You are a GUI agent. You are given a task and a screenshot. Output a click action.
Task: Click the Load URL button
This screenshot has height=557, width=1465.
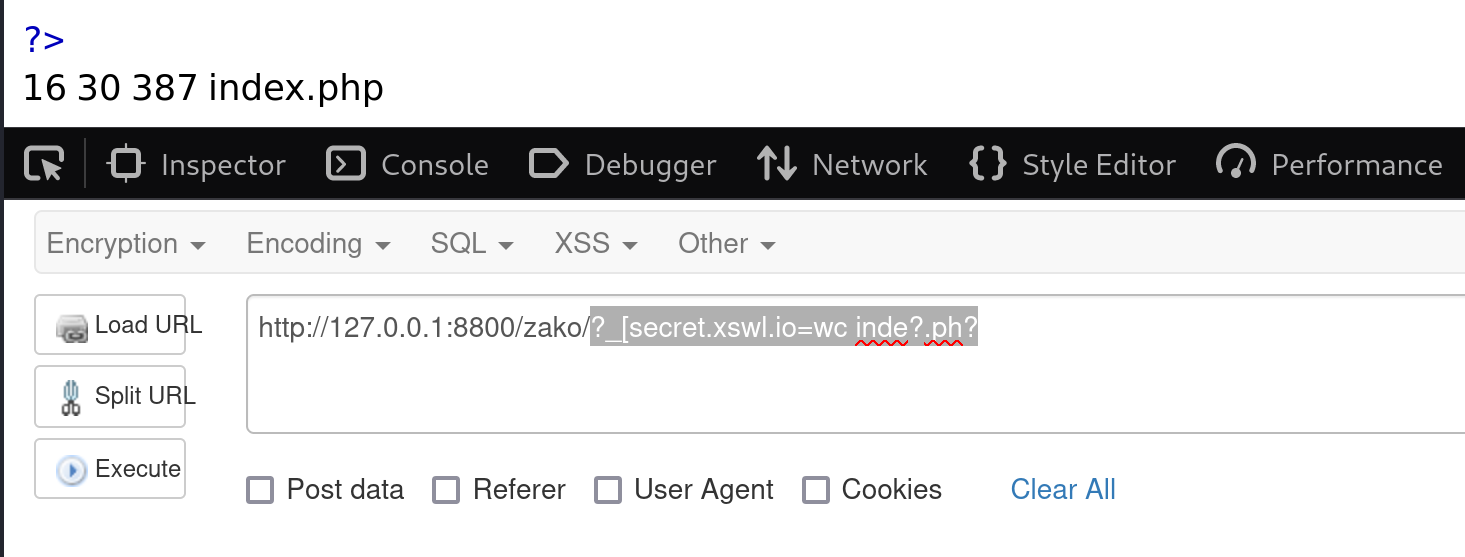click(110, 325)
